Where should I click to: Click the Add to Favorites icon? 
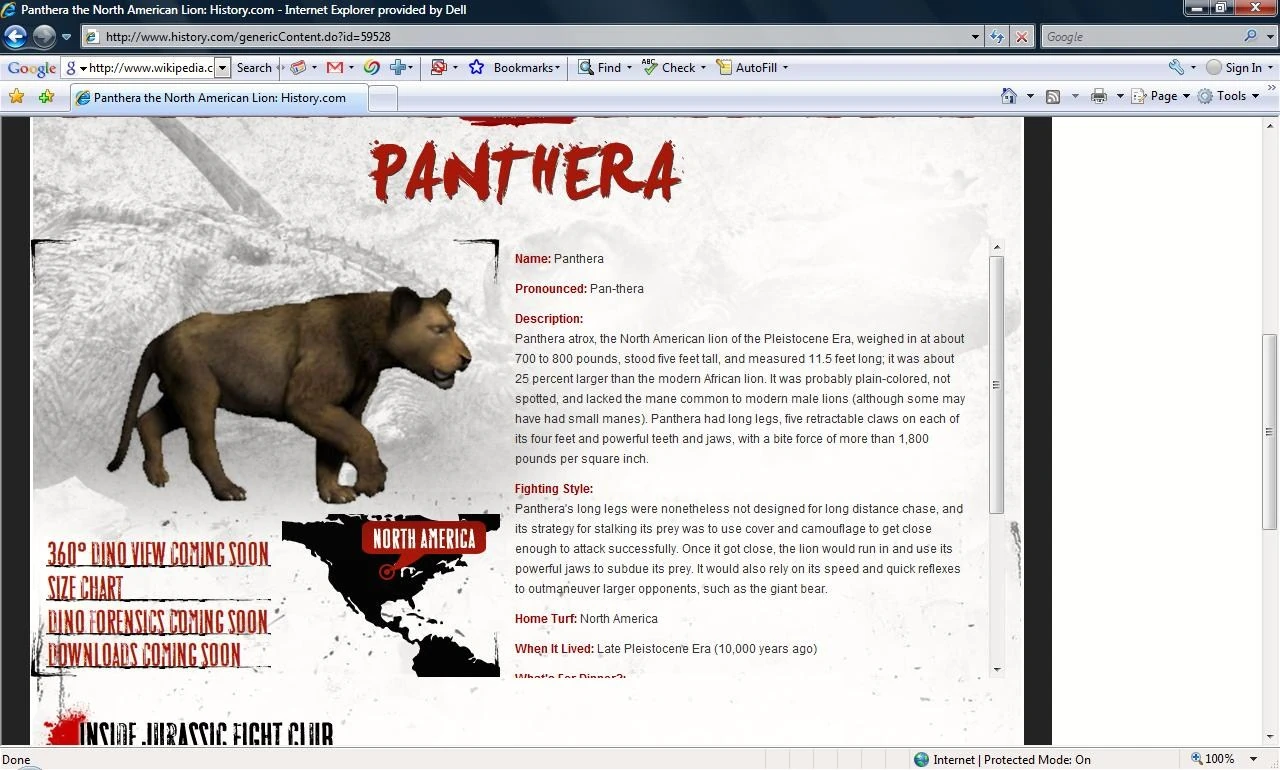(46, 97)
